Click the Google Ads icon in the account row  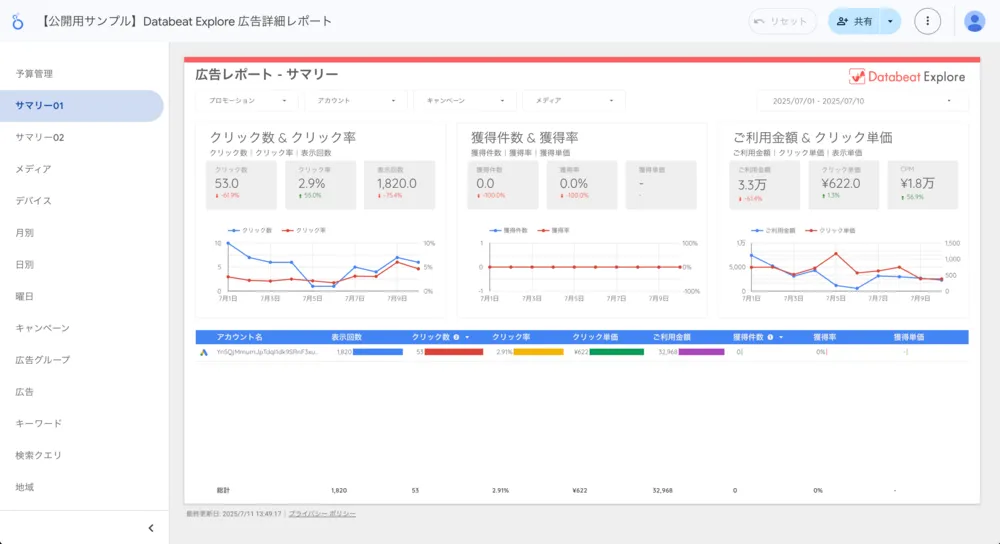click(203, 352)
